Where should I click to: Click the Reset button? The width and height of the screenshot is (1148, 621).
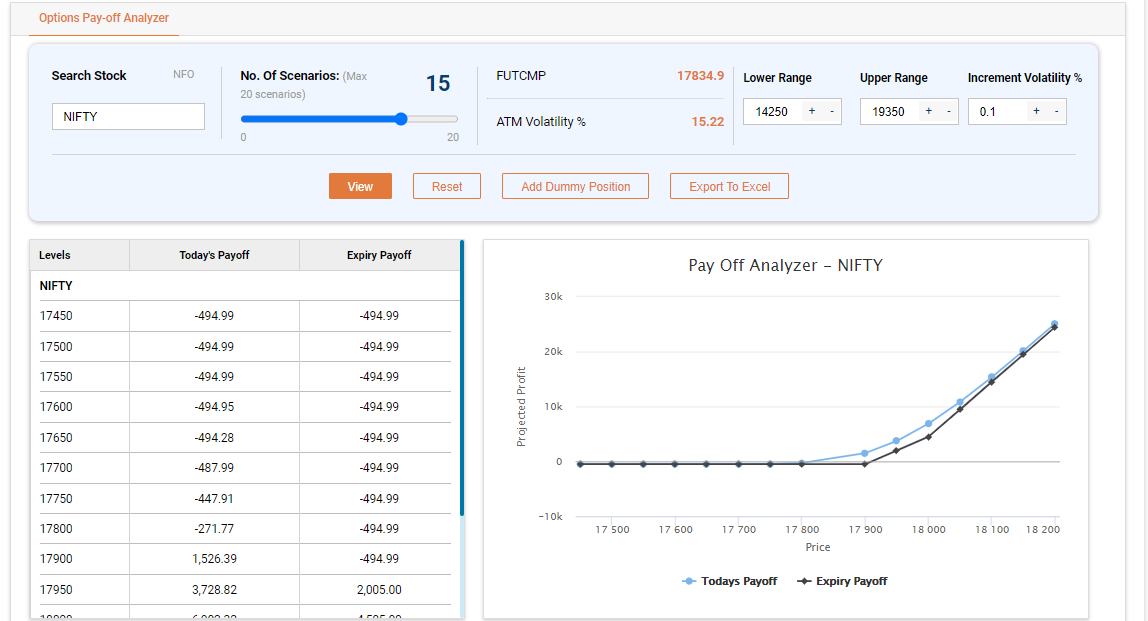coord(447,187)
